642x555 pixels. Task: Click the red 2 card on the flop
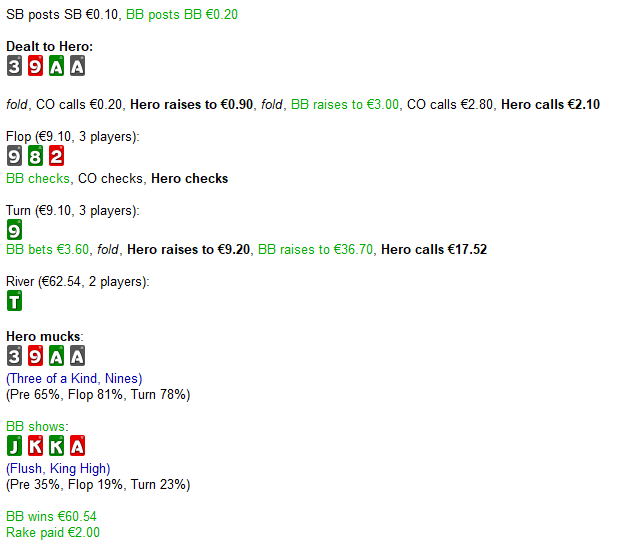click(x=56, y=157)
